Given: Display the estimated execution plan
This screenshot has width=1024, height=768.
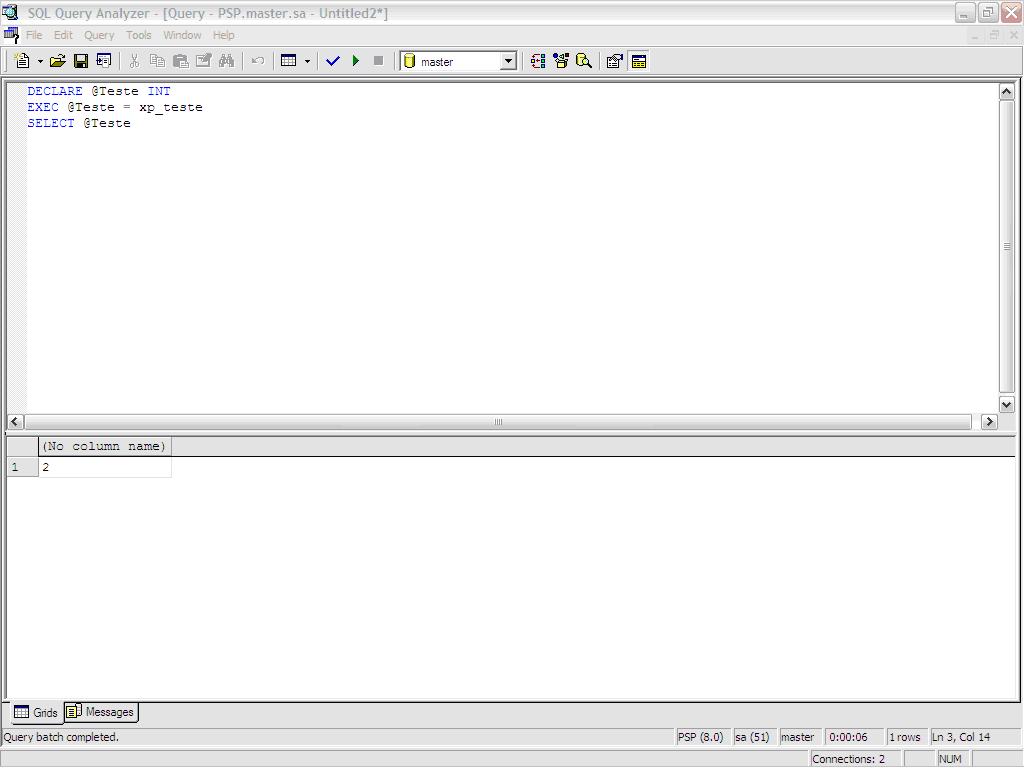Looking at the screenshot, I should click(537, 60).
